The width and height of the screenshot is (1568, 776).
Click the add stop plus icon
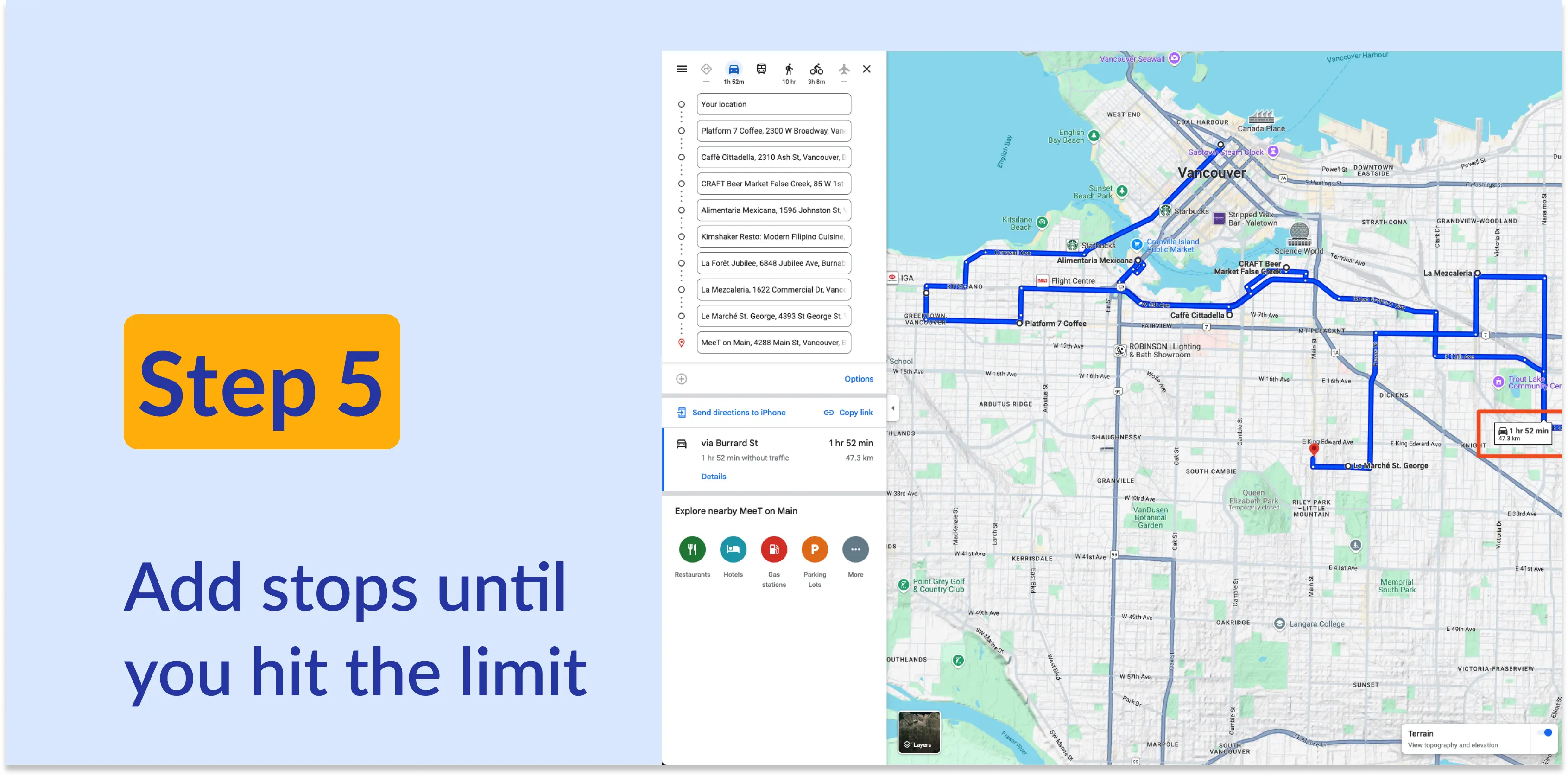[x=681, y=379]
